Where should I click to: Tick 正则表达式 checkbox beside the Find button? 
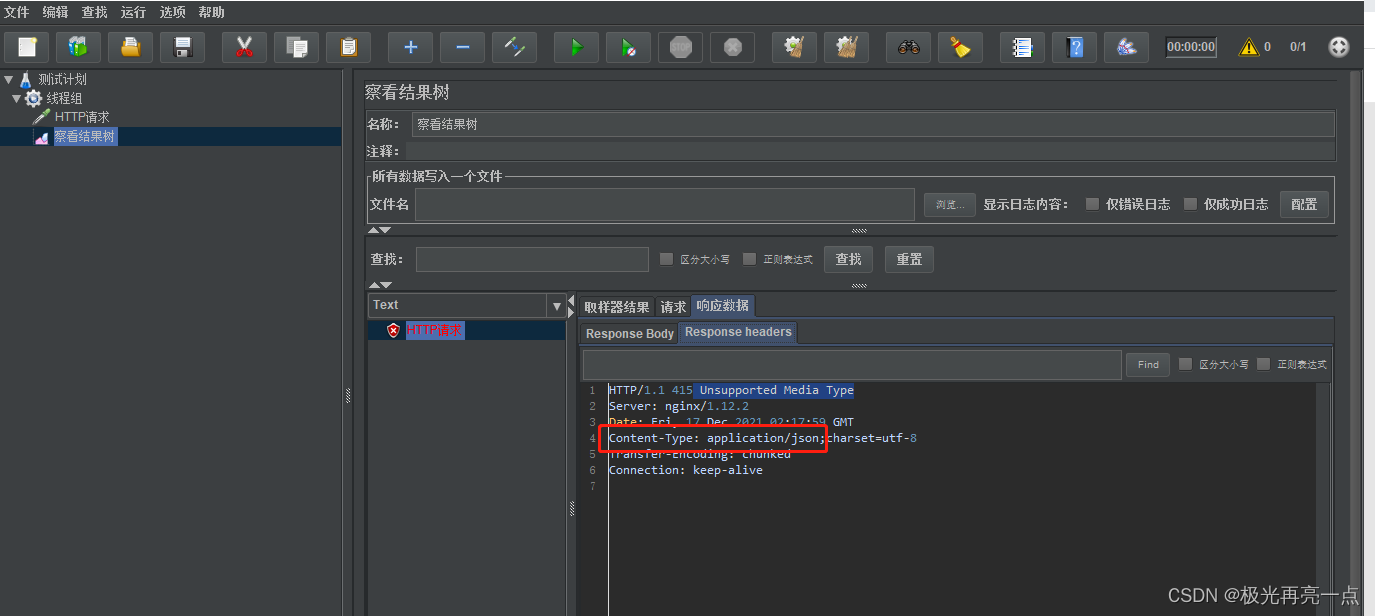point(1263,364)
